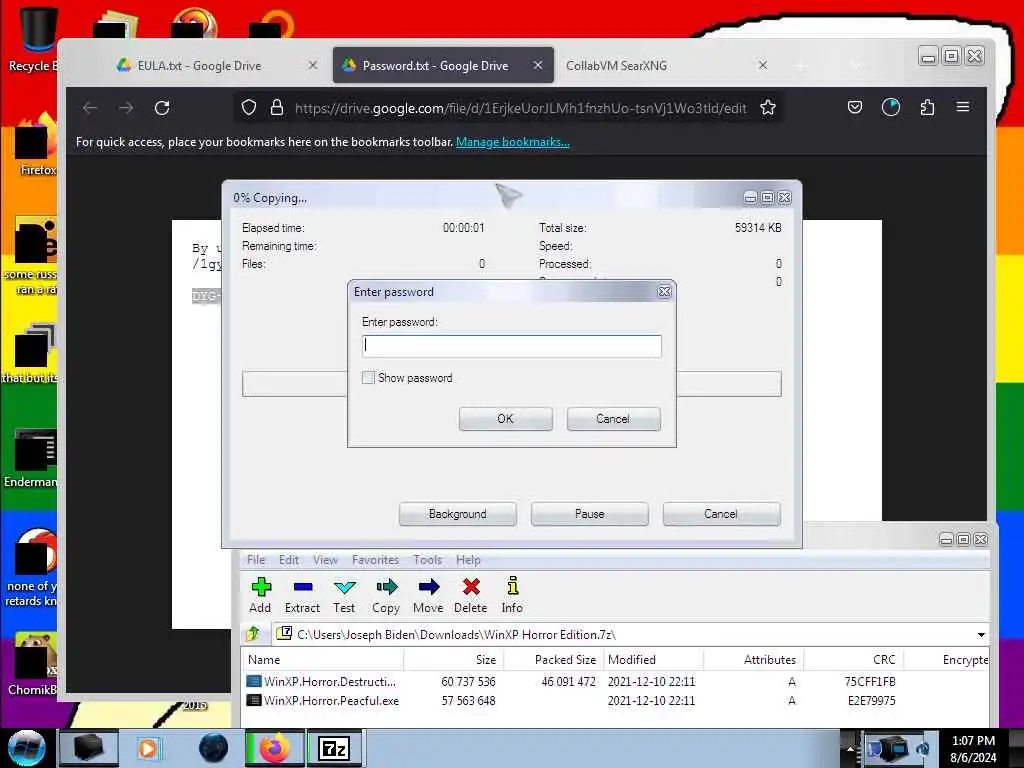Open the Edit menu in 7-Zip
The height and width of the screenshot is (768, 1024).
click(289, 560)
